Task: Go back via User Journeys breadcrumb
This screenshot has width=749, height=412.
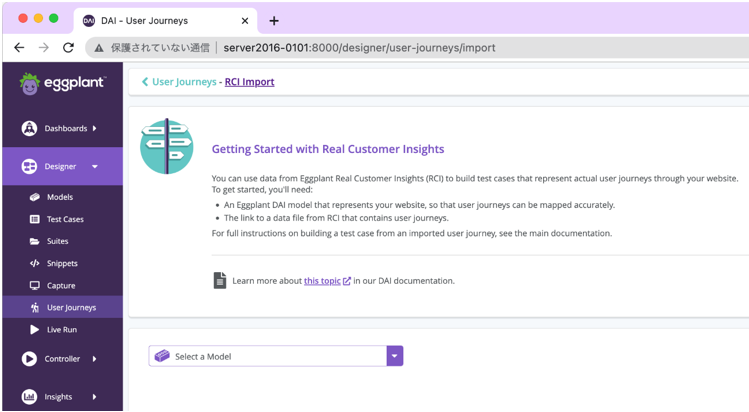Action: tap(184, 82)
